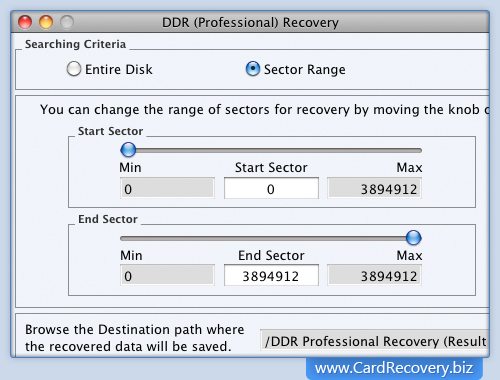Click the gray zoom window button
Viewport: 500px width, 380px height.
tap(67, 22)
